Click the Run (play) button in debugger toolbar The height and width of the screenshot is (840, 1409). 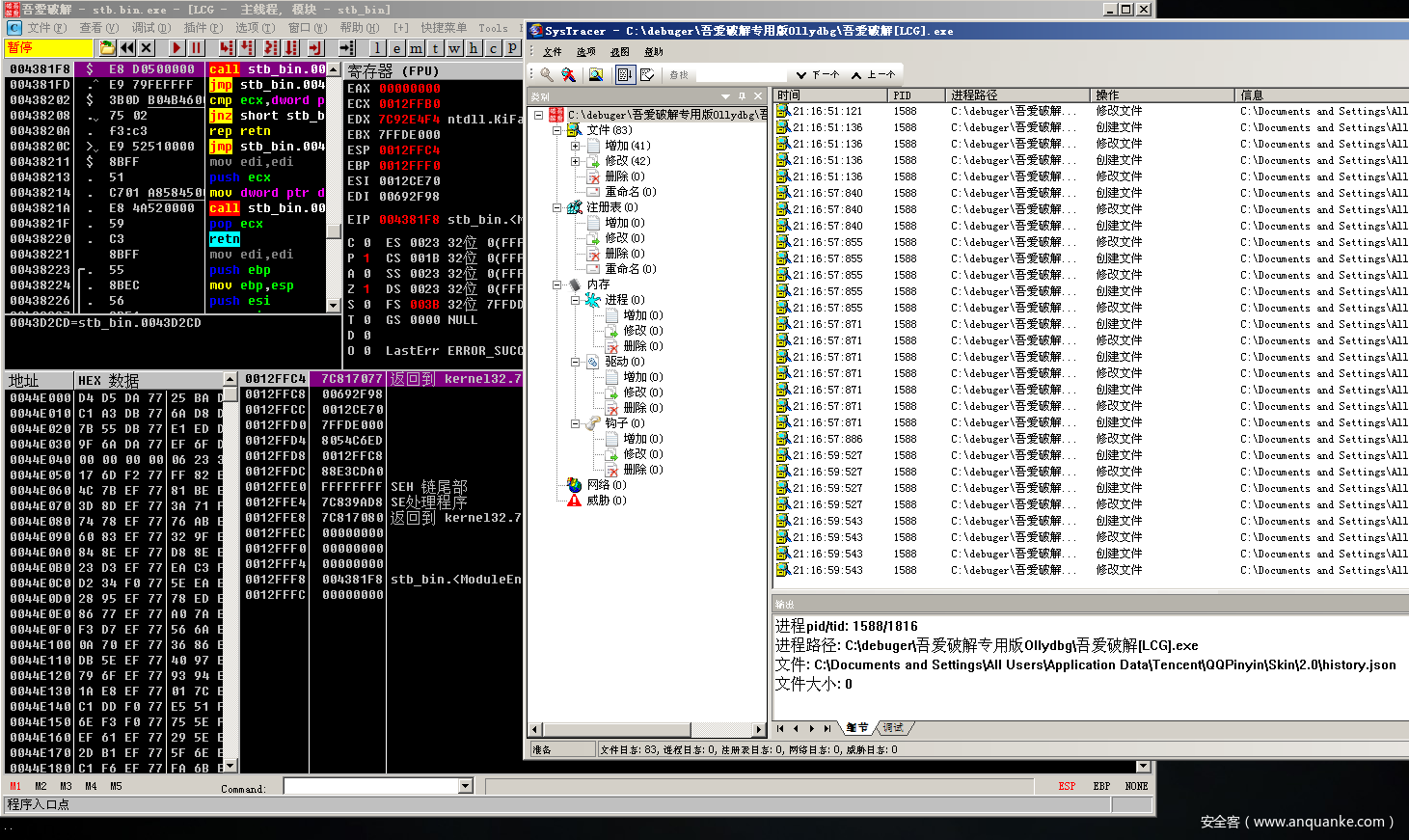(176, 47)
